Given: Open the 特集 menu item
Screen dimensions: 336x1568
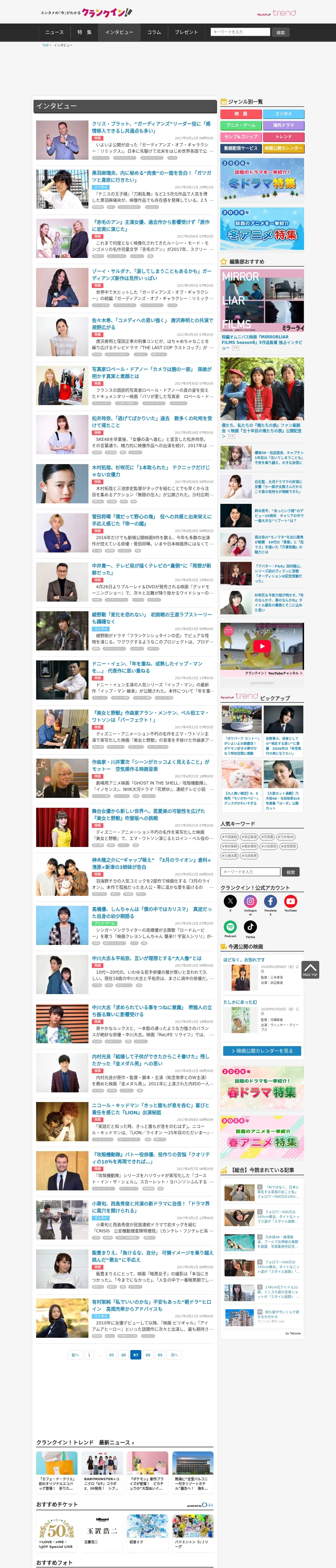Looking at the screenshot, I should [x=84, y=32].
